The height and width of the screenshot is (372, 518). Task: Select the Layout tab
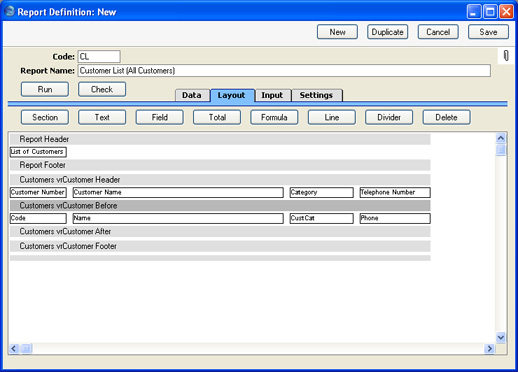[232, 95]
